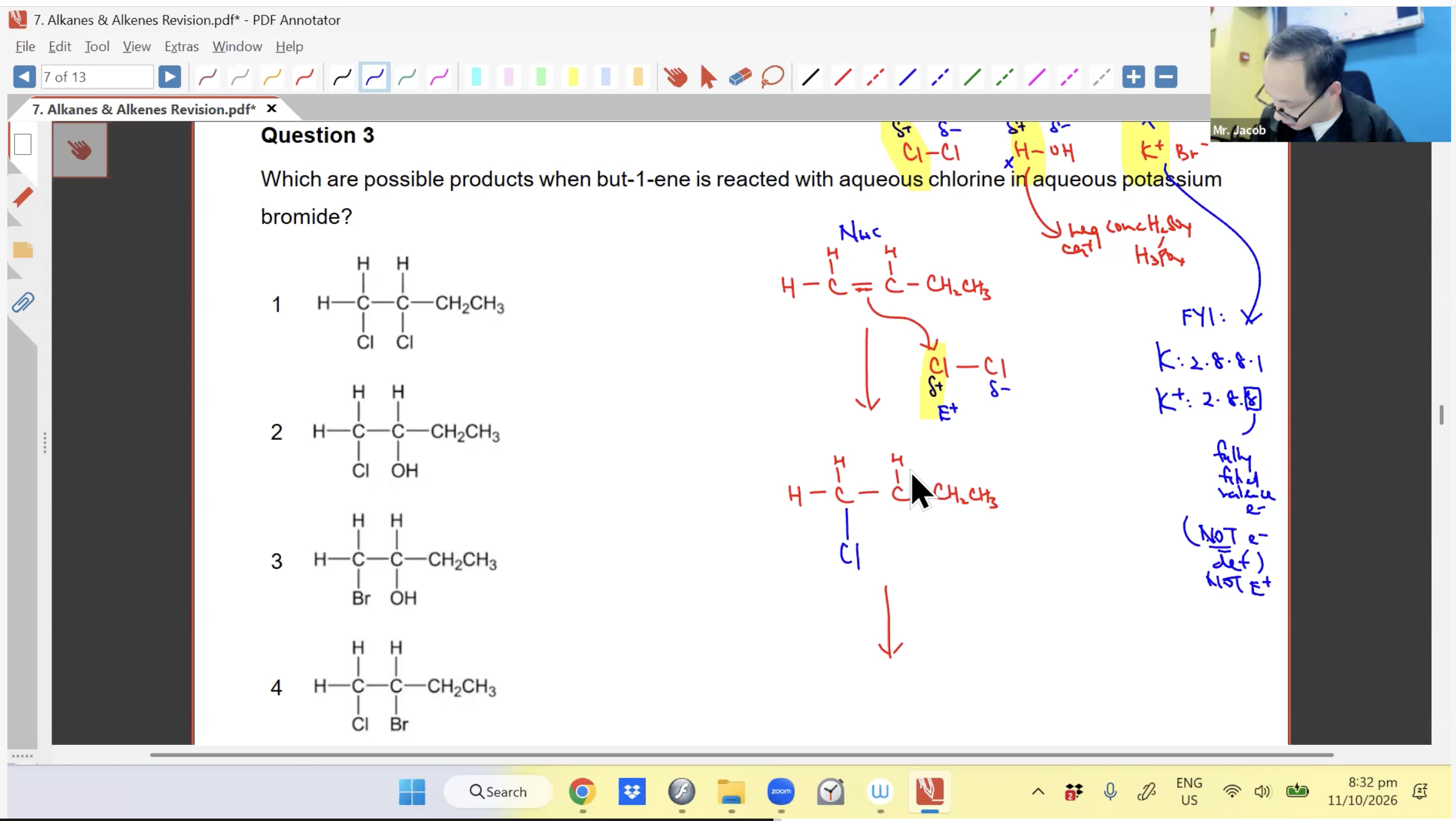Close the Alkanes & Alkenes Revision.pdf tab
This screenshot has height=821, width=1456.
tap(271, 109)
